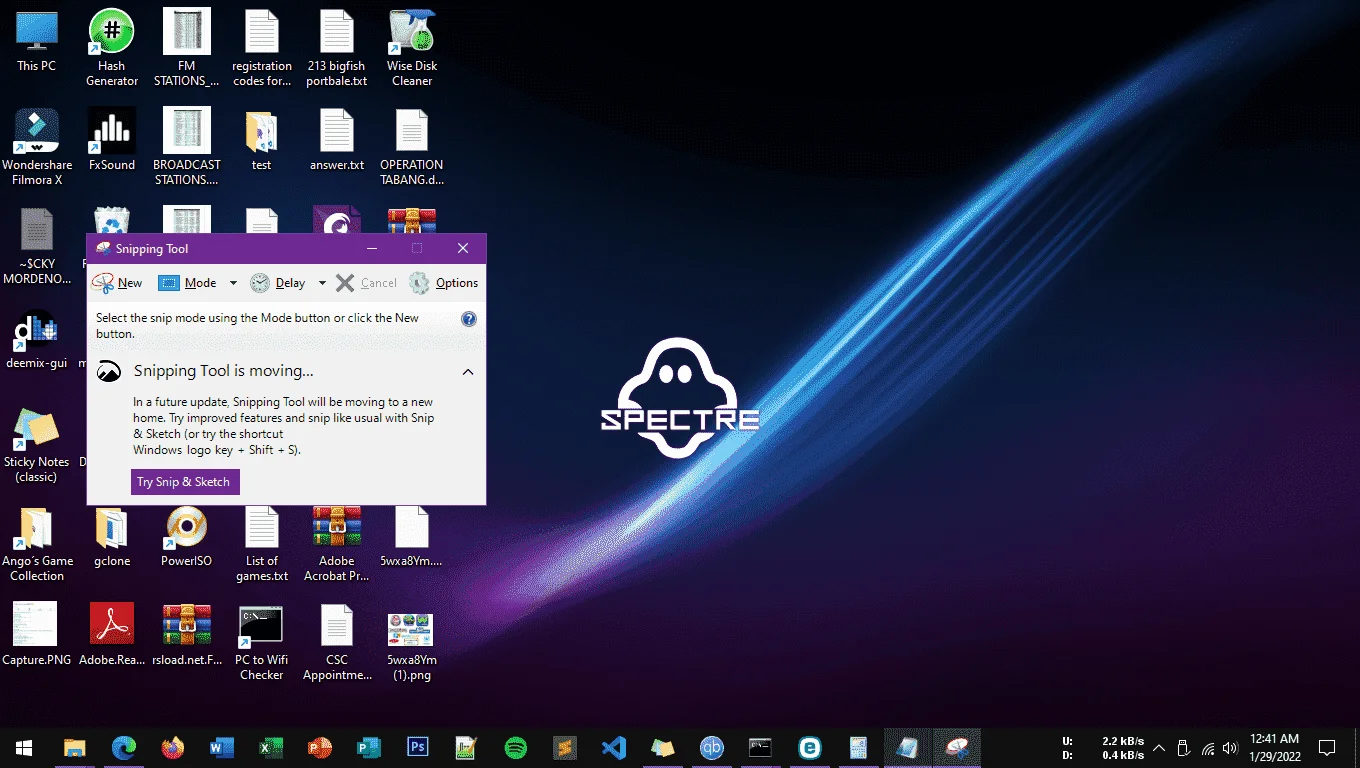Open the gclone folder
The width and height of the screenshot is (1360, 768).
click(112, 537)
